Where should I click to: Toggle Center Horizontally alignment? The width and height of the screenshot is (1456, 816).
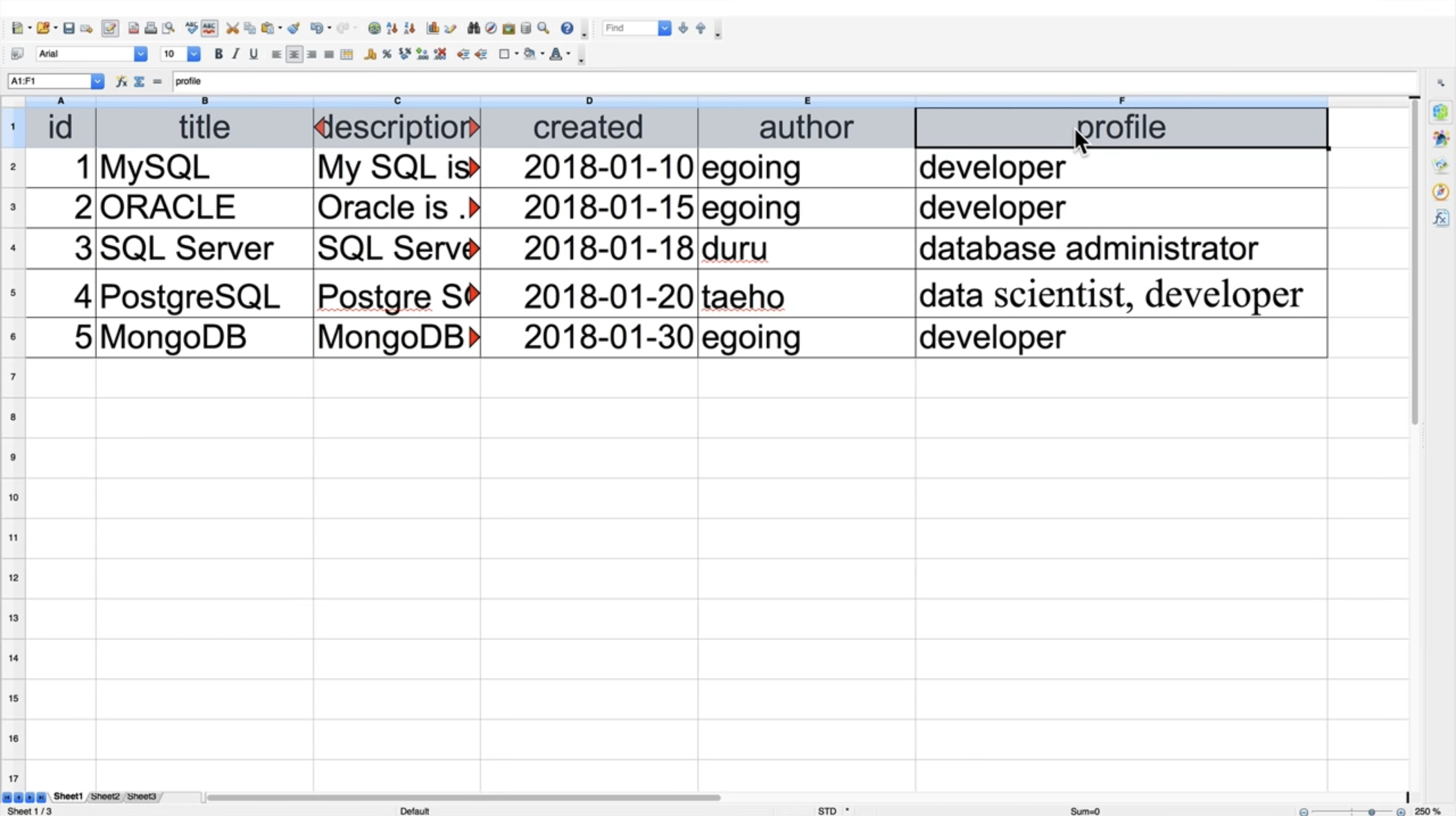click(294, 54)
